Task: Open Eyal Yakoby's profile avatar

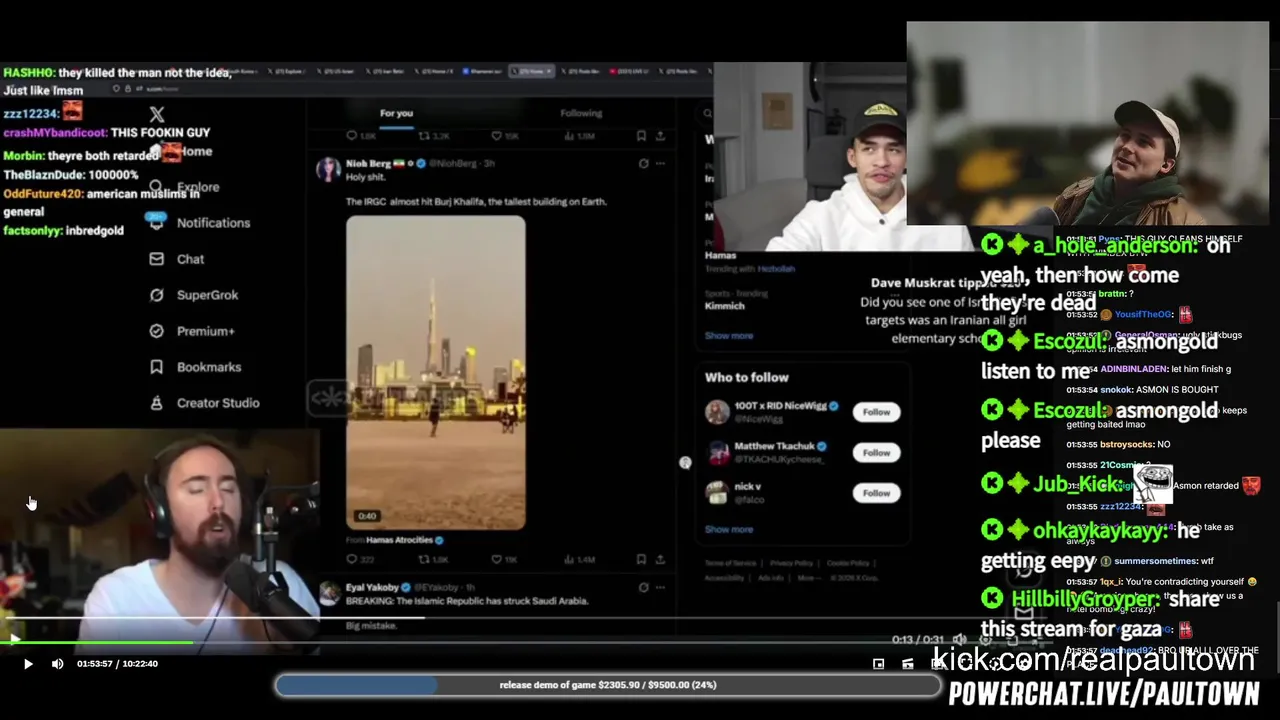Action: click(328, 593)
